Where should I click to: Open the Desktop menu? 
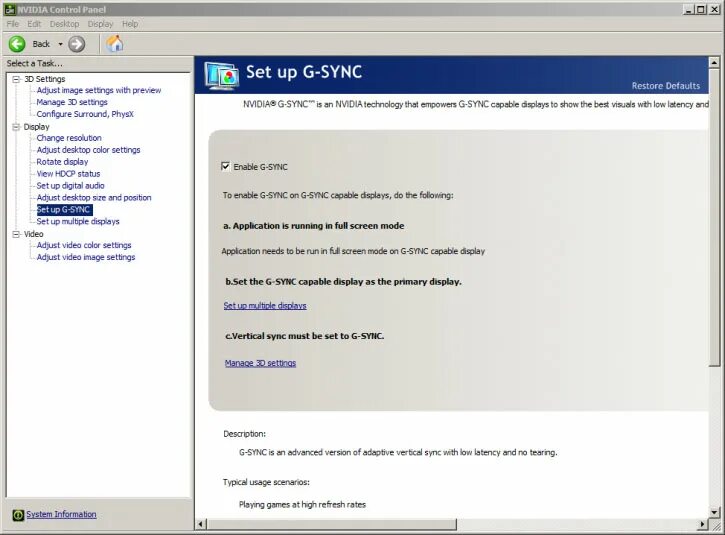(x=65, y=24)
